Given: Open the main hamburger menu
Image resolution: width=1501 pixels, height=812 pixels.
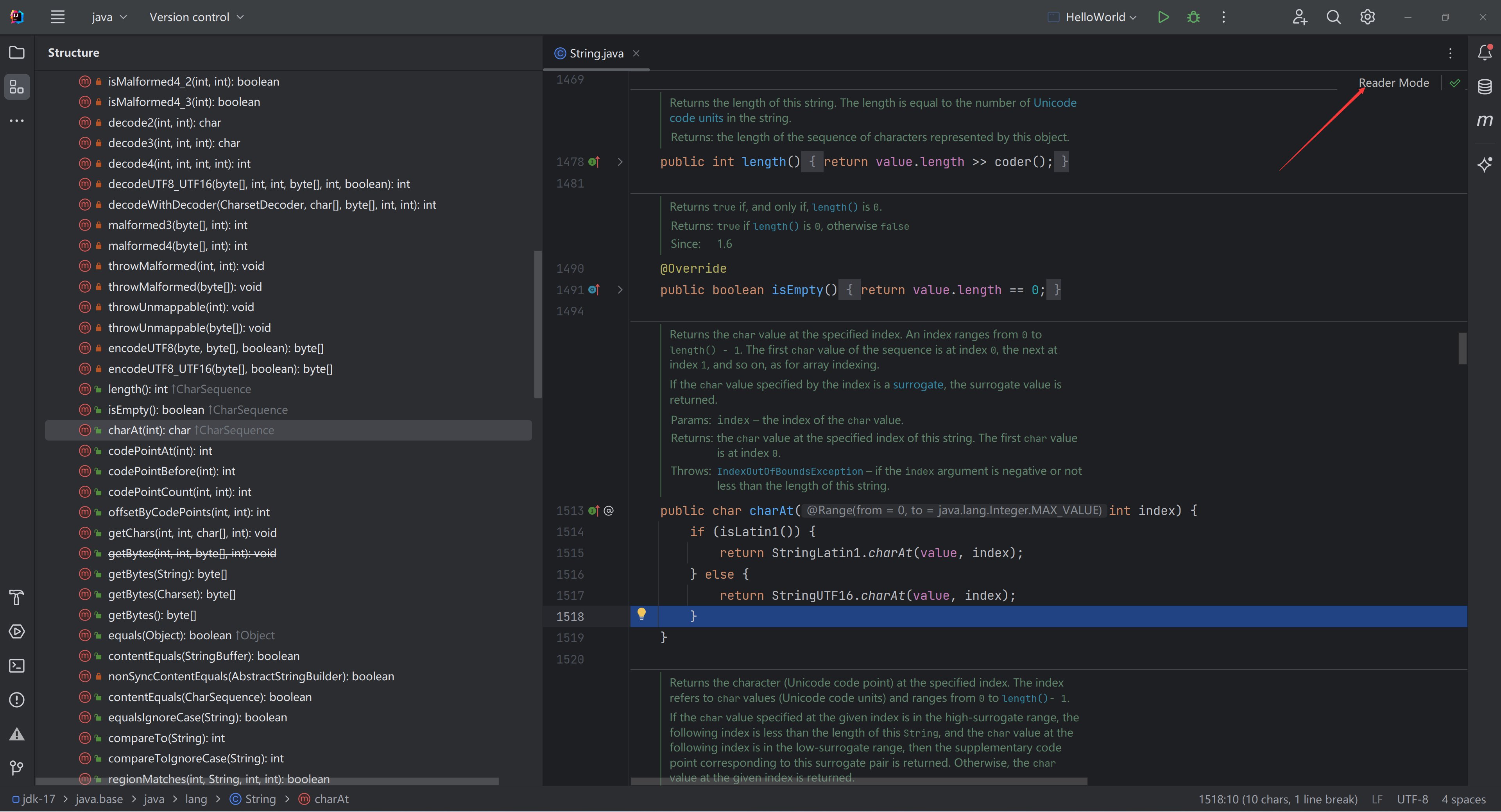Looking at the screenshot, I should point(57,17).
